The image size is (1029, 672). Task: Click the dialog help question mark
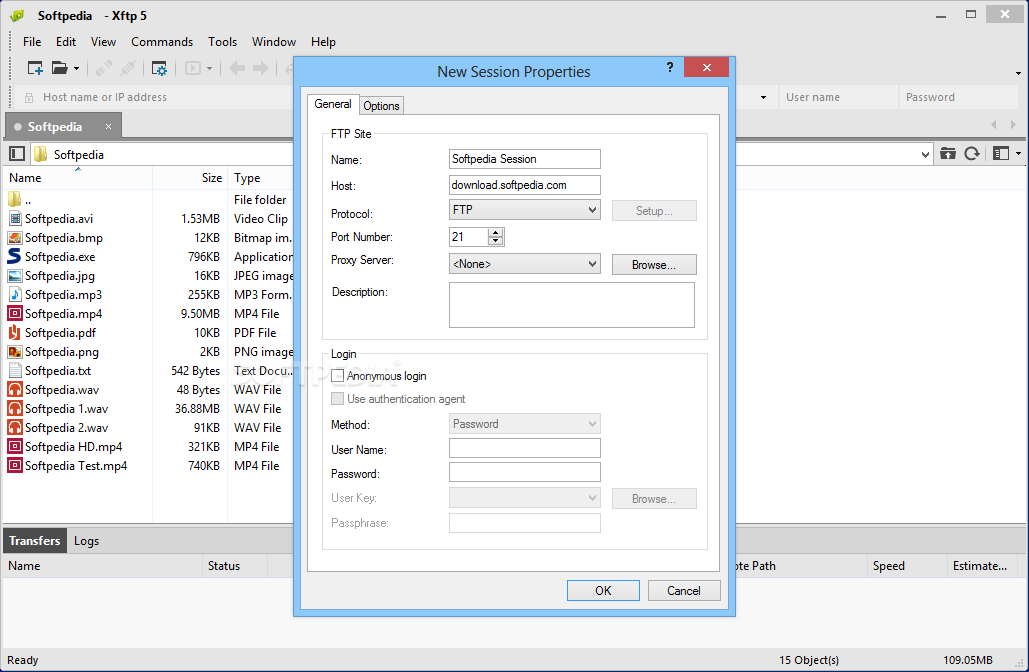tap(670, 67)
